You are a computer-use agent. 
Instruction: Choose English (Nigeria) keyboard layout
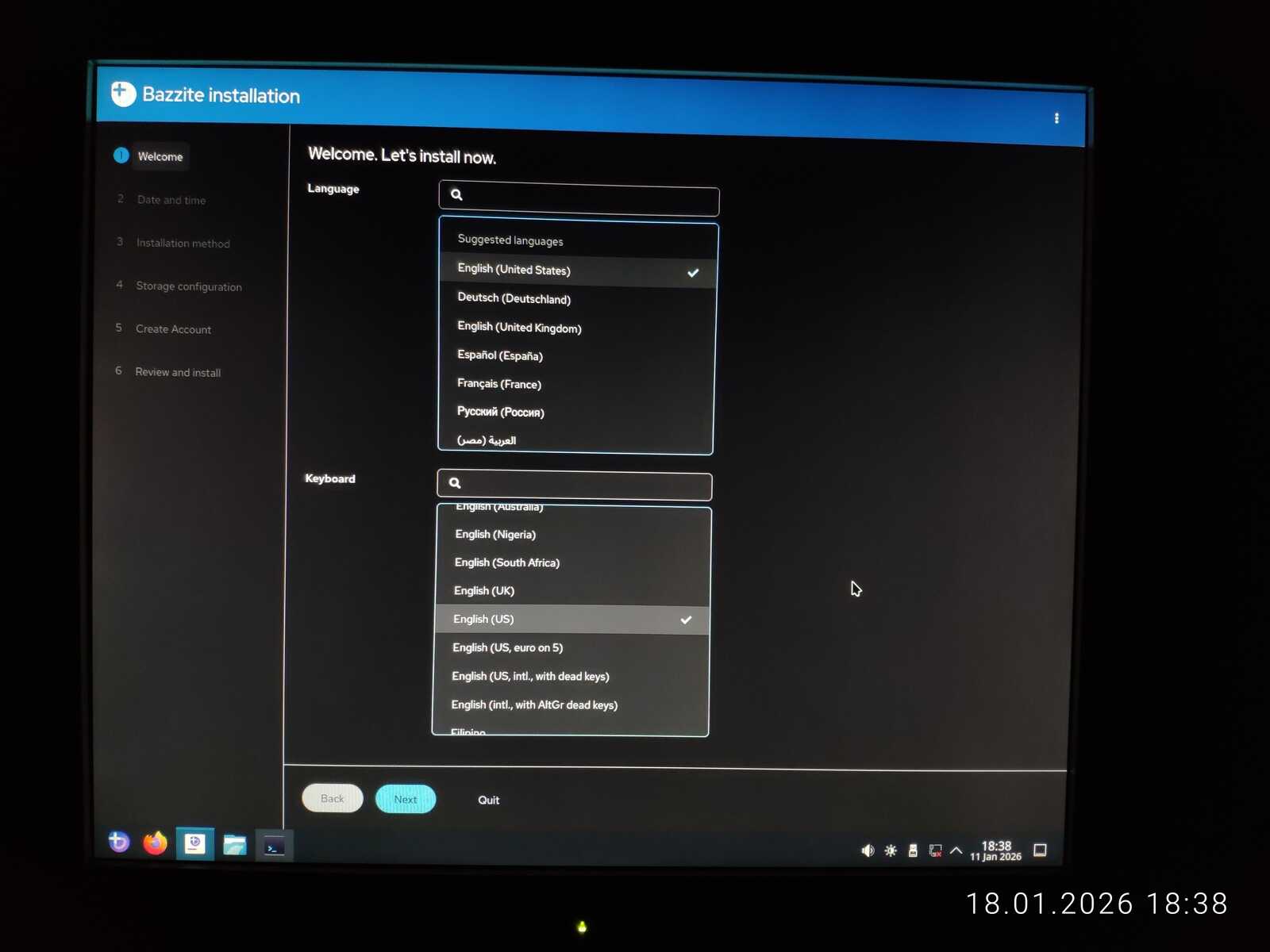(x=573, y=535)
